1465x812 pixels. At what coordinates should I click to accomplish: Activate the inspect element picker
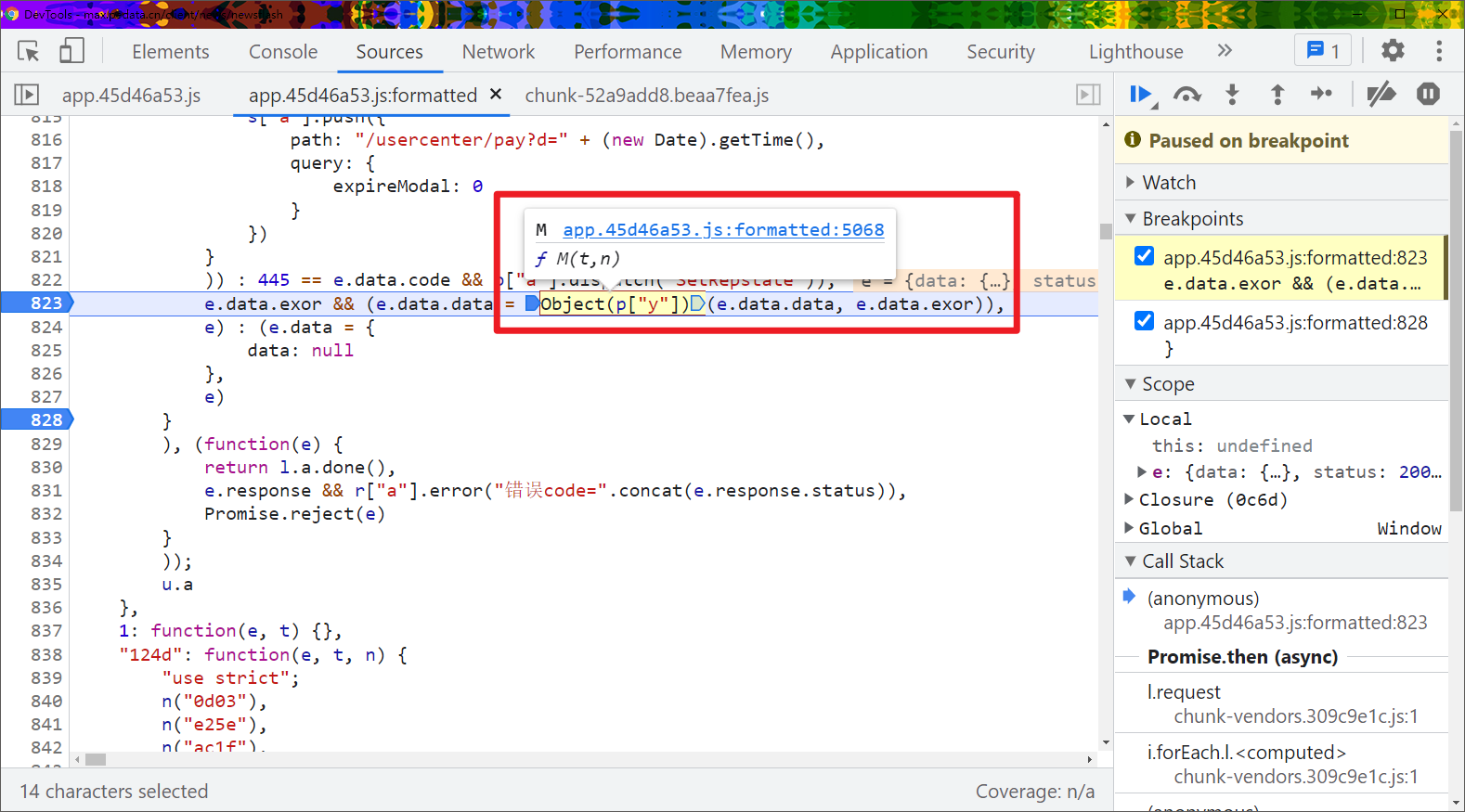coord(29,51)
